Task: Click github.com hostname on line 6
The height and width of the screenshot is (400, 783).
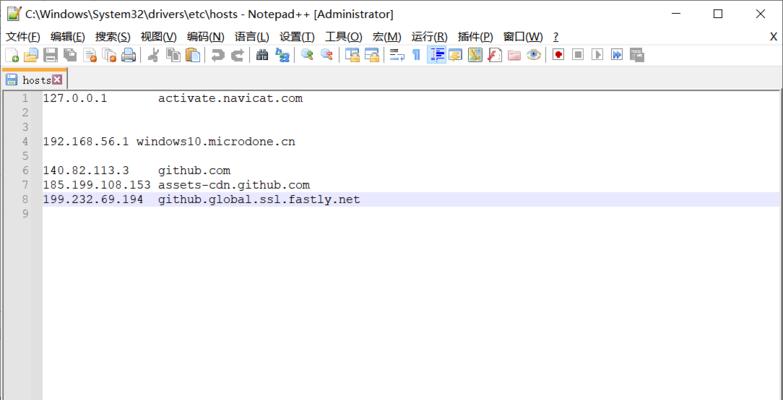Action: (x=194, y=171)
